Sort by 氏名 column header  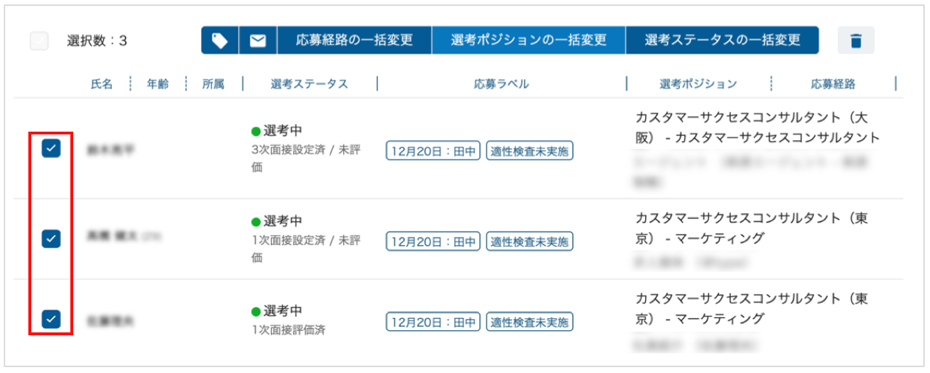101,84
